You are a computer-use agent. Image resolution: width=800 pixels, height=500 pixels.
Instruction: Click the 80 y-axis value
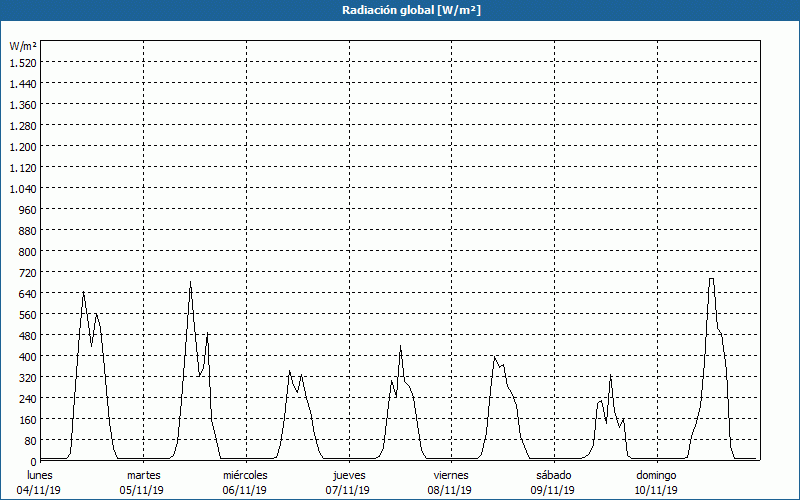tap(31, 441)
